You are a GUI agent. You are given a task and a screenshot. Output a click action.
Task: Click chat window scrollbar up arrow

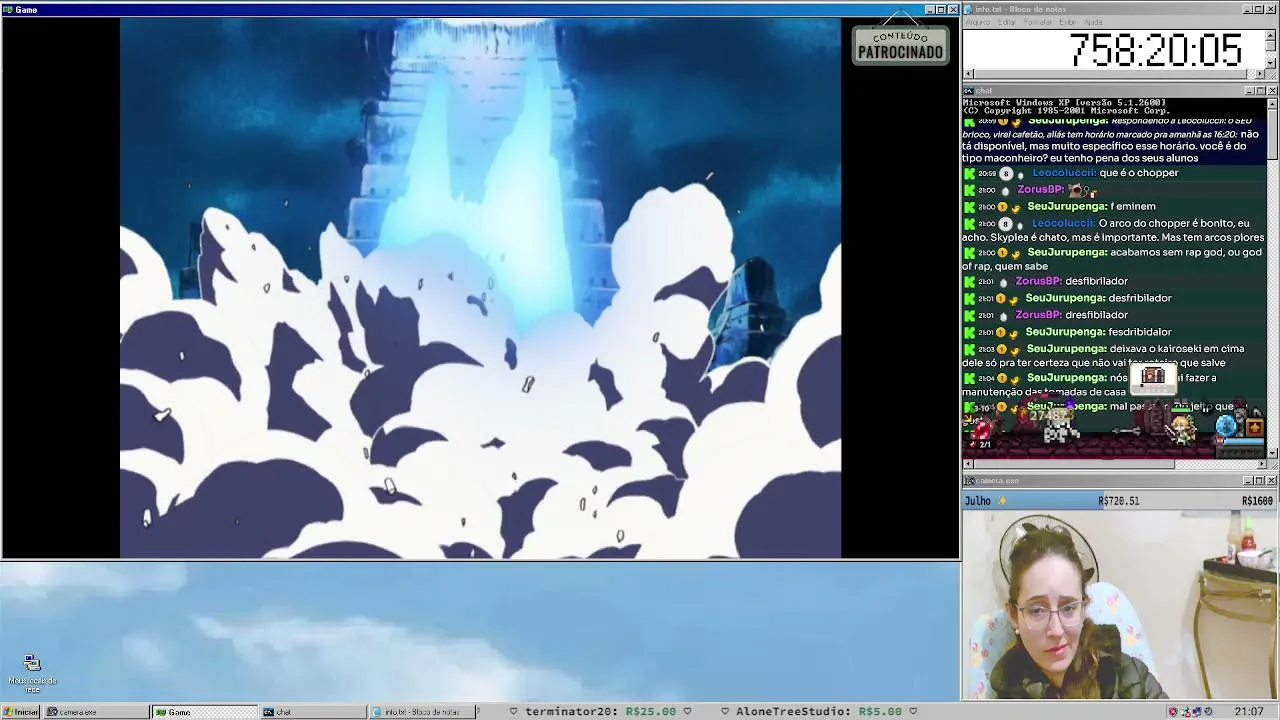click(x=1272, y=104)
